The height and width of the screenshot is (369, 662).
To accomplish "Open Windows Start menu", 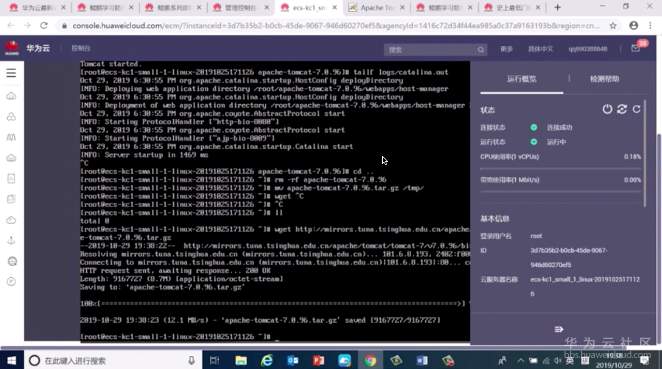I will 11,361.
